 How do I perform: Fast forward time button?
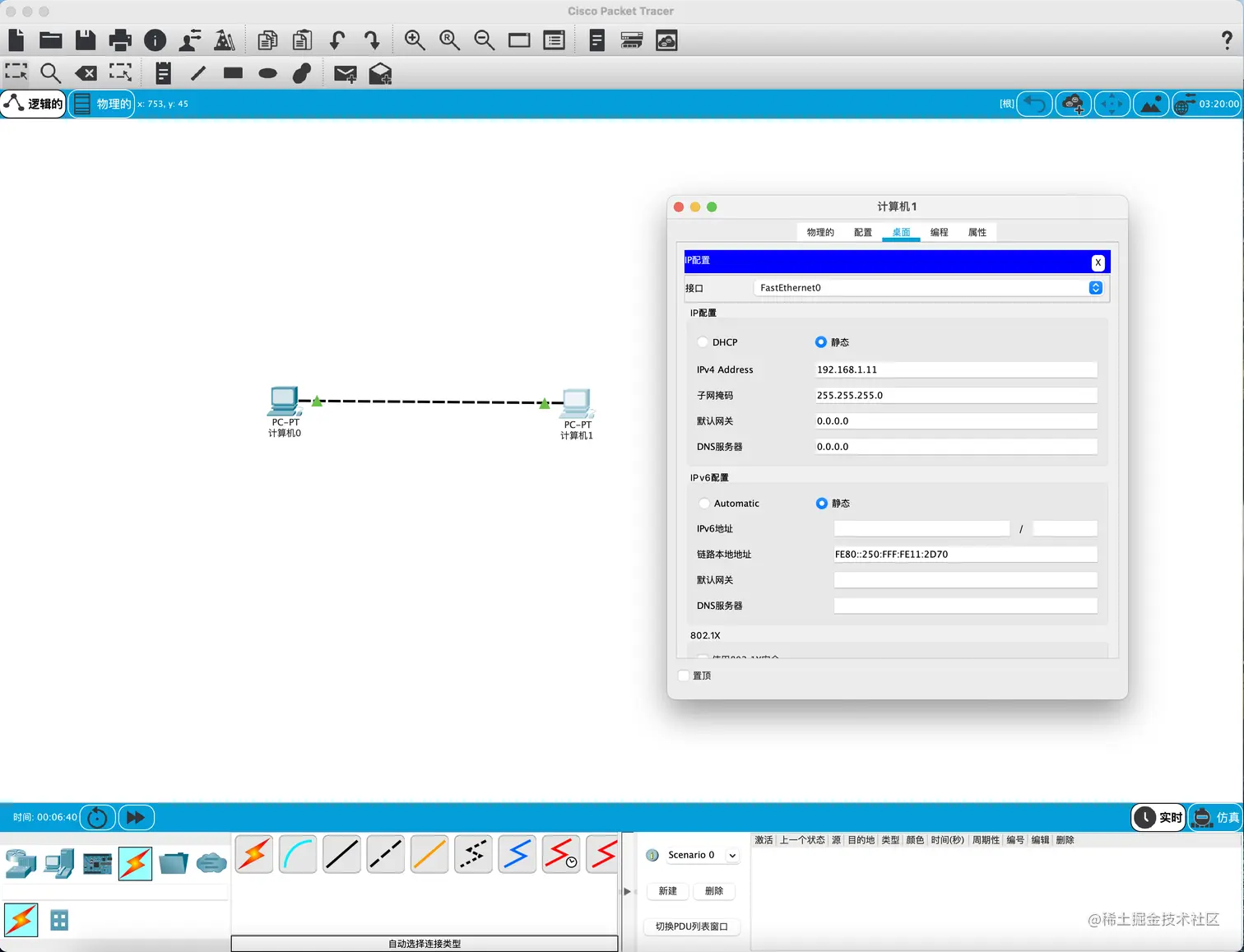[x=137, y=817]
